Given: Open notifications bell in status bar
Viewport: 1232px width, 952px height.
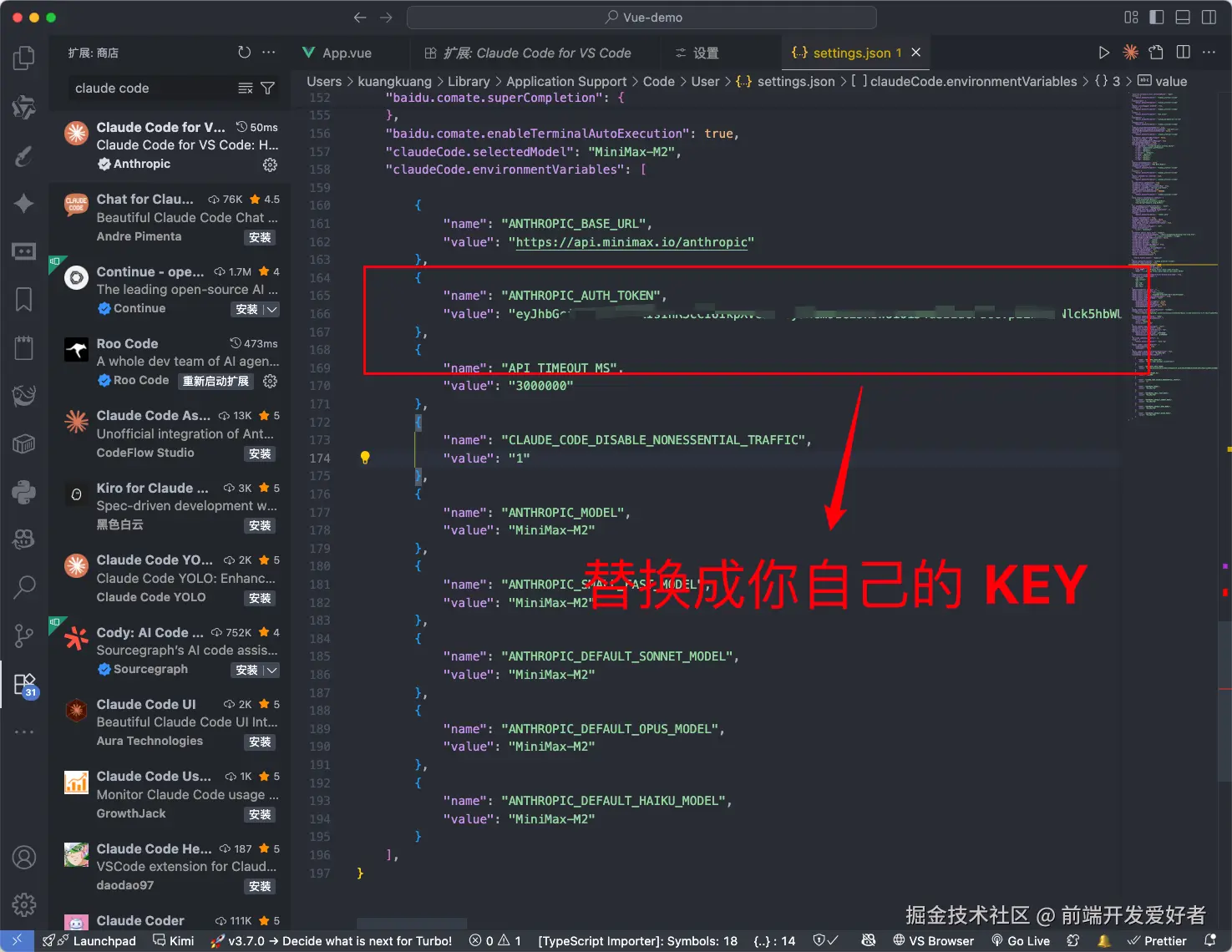Looking at the screenshot, I should (x=1209, y=940).
